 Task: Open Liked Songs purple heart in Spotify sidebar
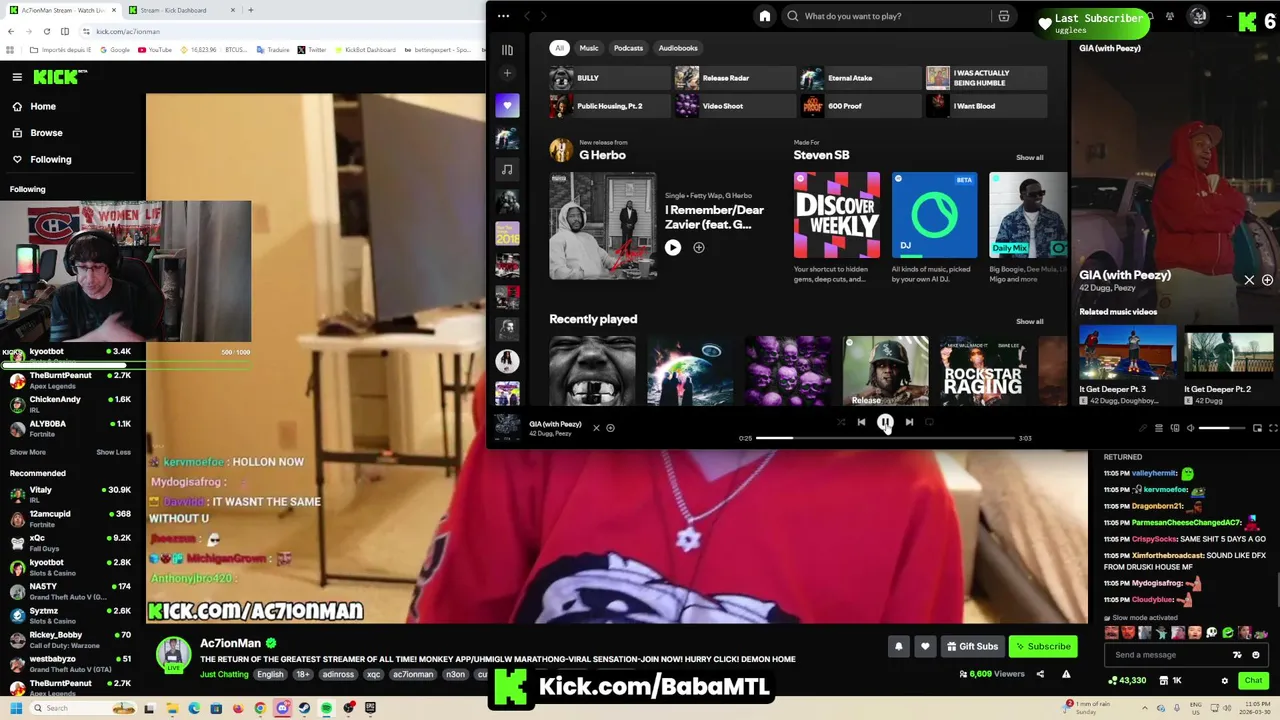[507, 105]
